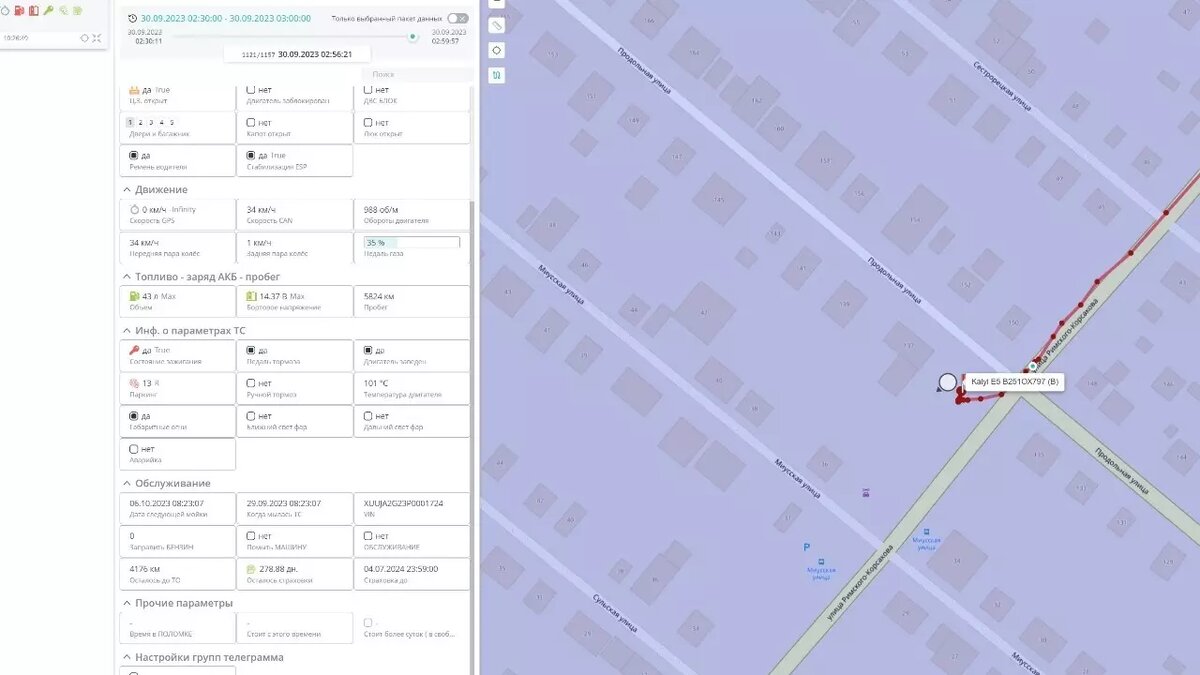Click the battery icon next to 14.37 В
Viewport: 1200px width, 675px height.
(252, 296)
